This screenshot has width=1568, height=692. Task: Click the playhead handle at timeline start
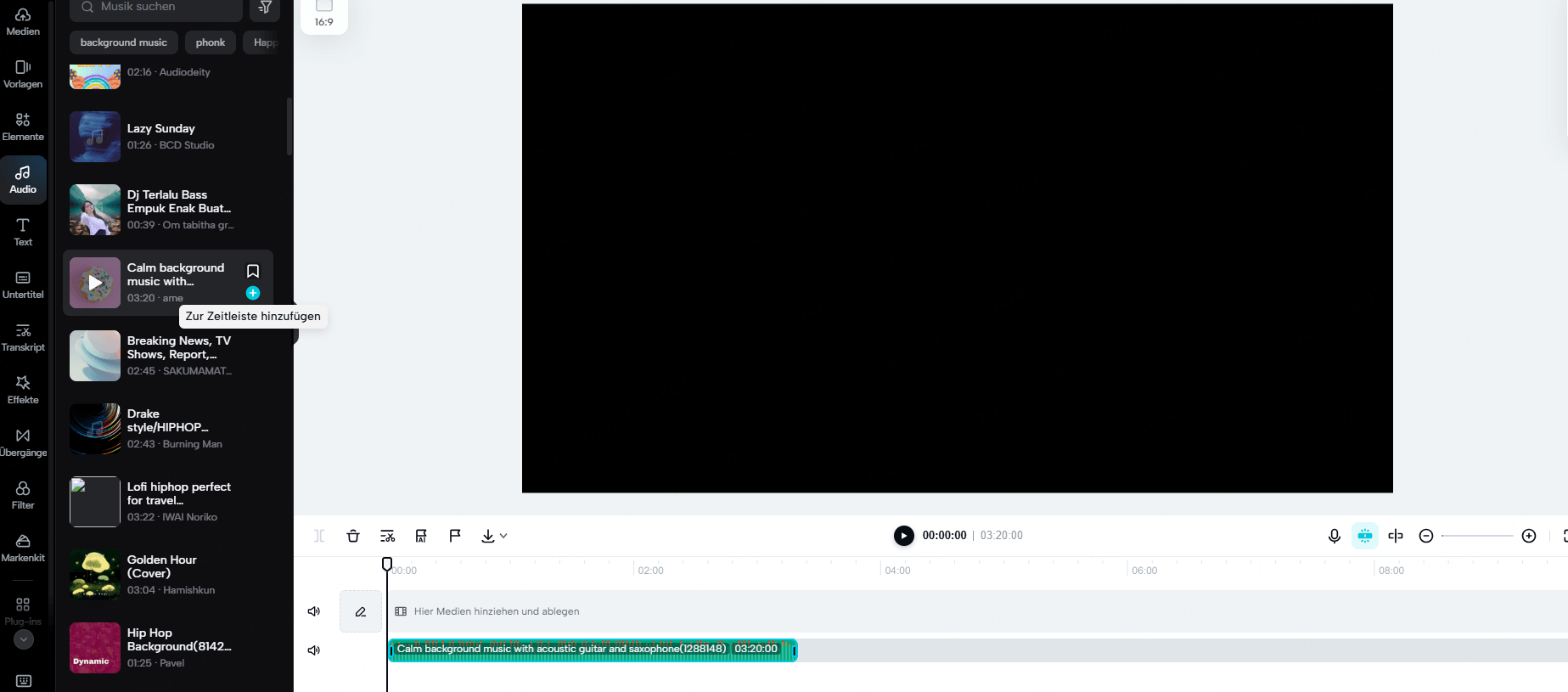pos(387,564)
